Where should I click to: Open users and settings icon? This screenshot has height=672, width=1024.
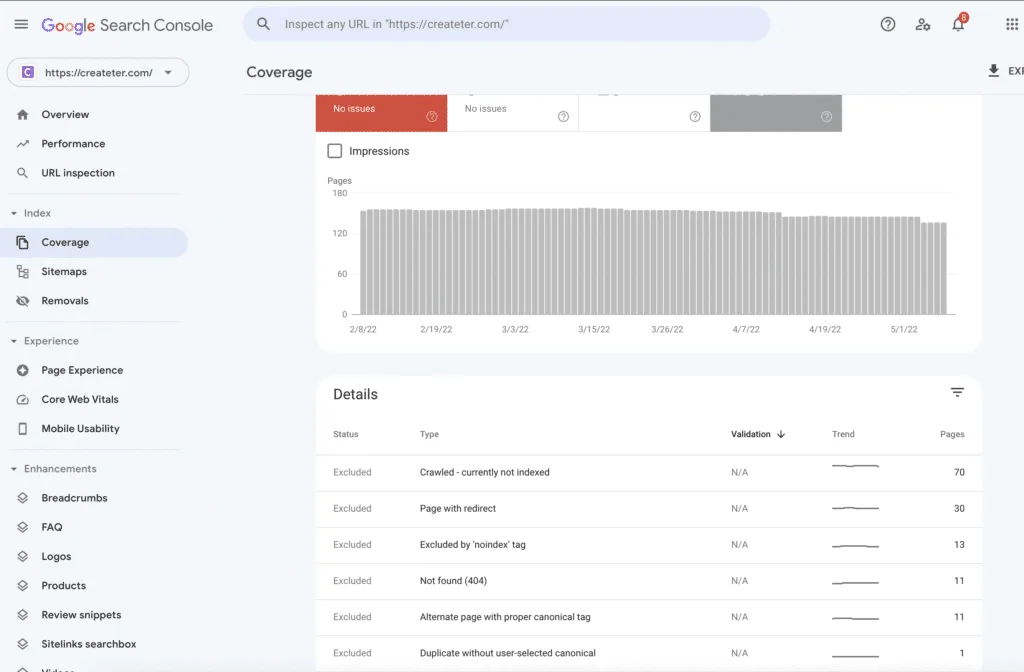point(922,25)
